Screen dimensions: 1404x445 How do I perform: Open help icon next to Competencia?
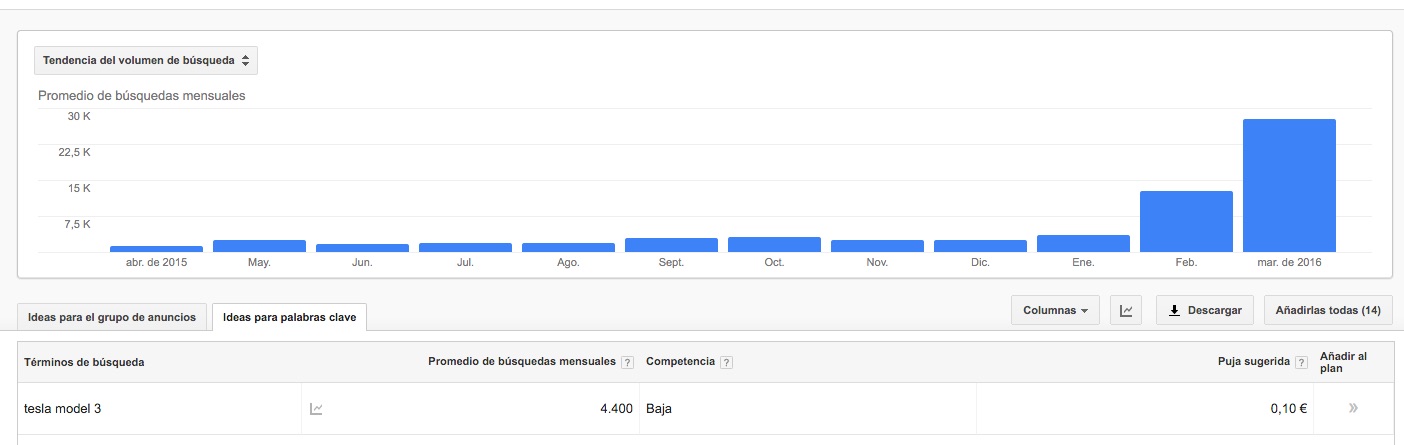pos(726,362)
